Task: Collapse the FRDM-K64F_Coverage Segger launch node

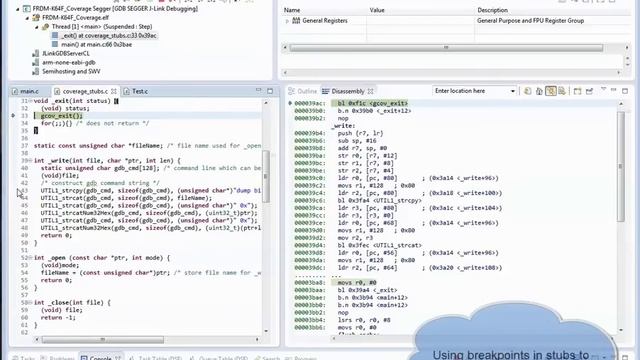Action: point(18,9)
